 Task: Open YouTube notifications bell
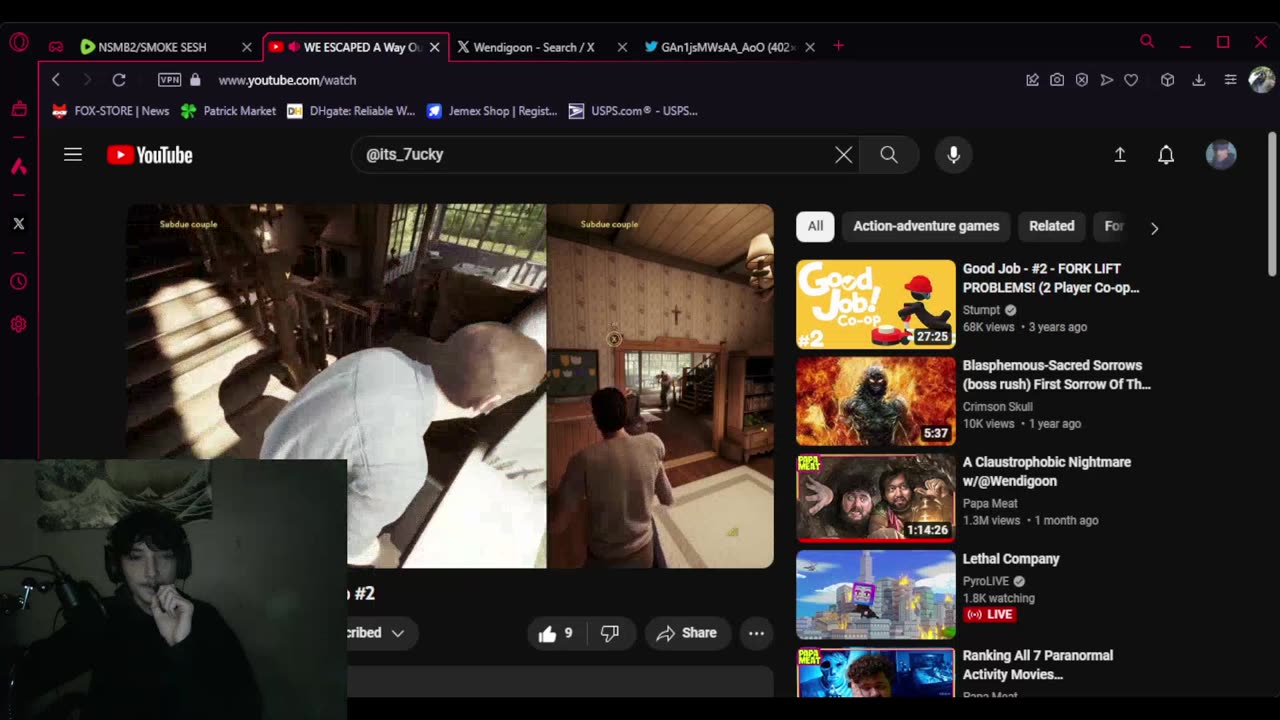pyautogui.click(x=1166, y=155)
